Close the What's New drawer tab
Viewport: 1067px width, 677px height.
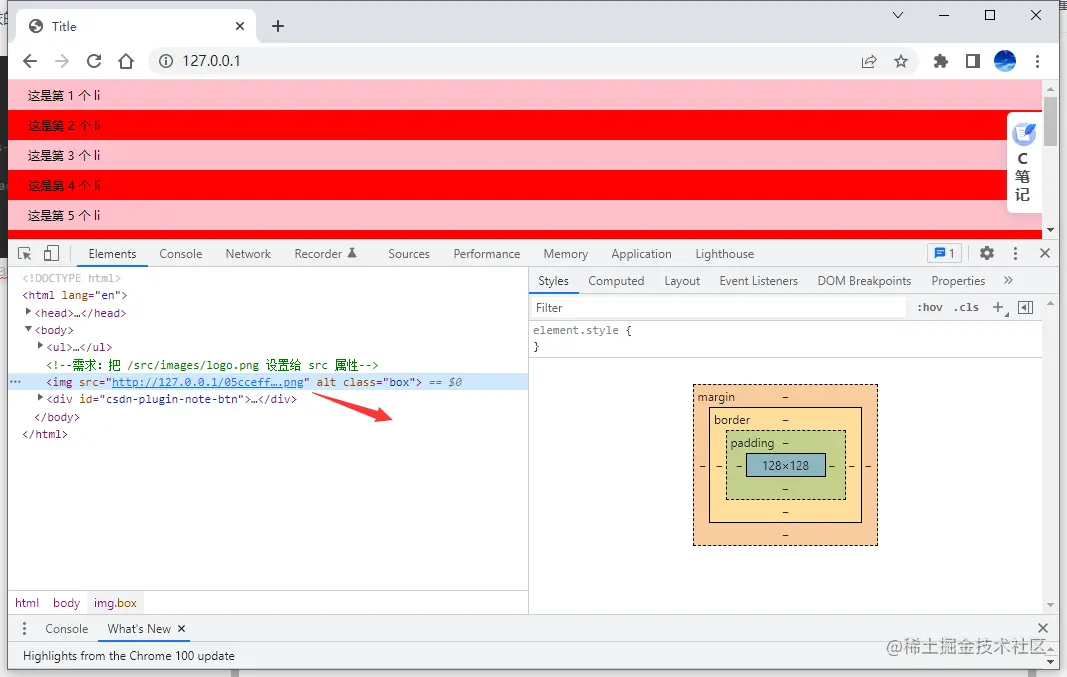[x=181, y=629]
